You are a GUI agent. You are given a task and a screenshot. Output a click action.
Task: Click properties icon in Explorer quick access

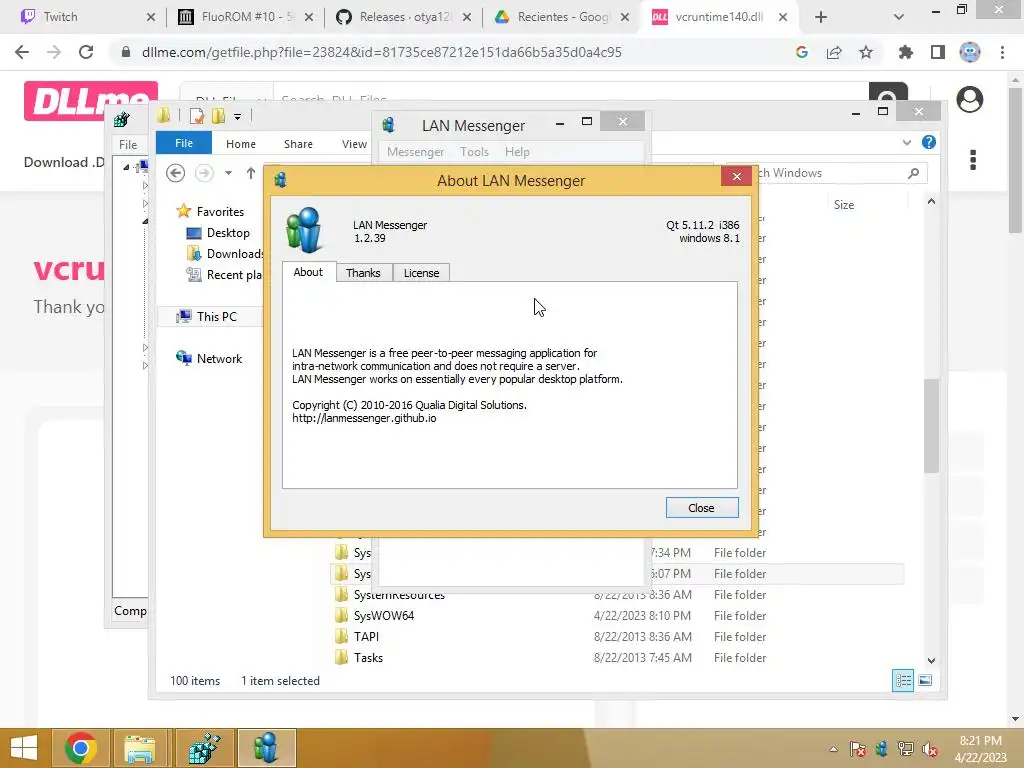pyautogui.click(x=197, y=116)
